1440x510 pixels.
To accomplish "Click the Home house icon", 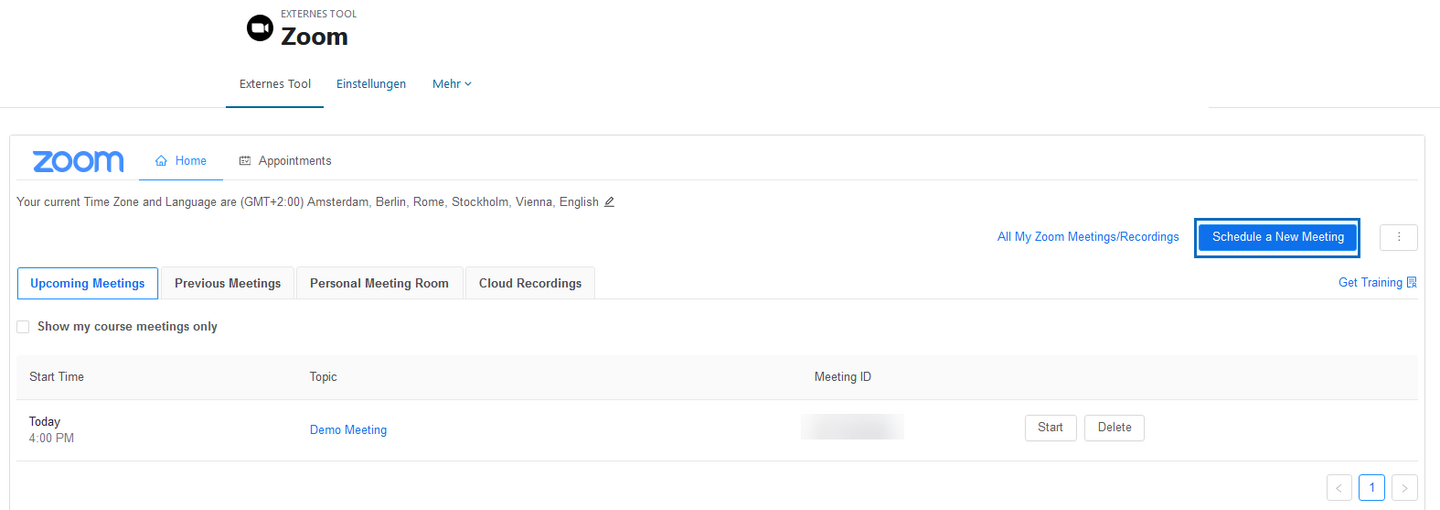I will coord(161,160).
